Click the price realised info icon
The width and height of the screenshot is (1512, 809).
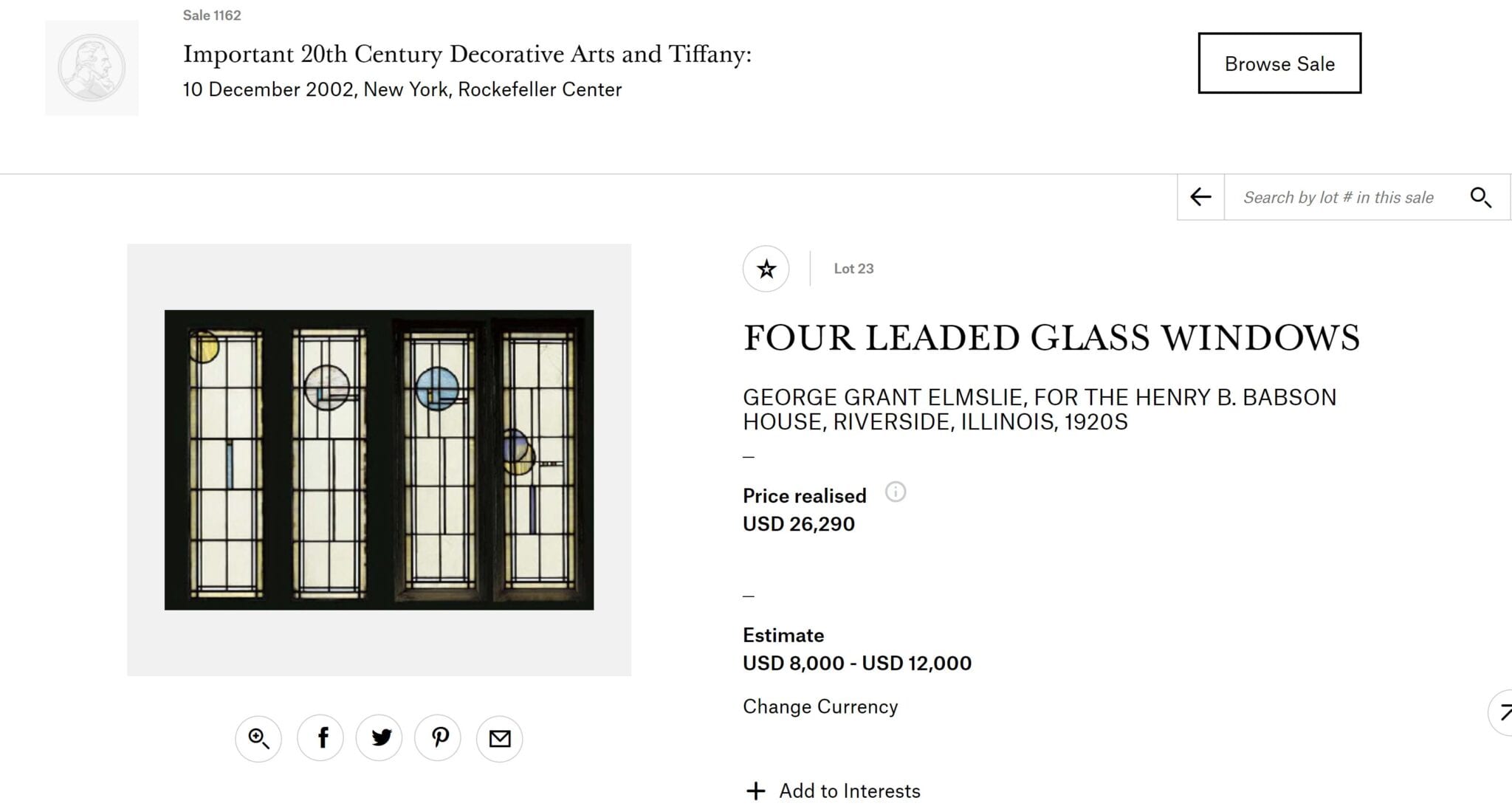pyautogui.click(x=896, y=492)
